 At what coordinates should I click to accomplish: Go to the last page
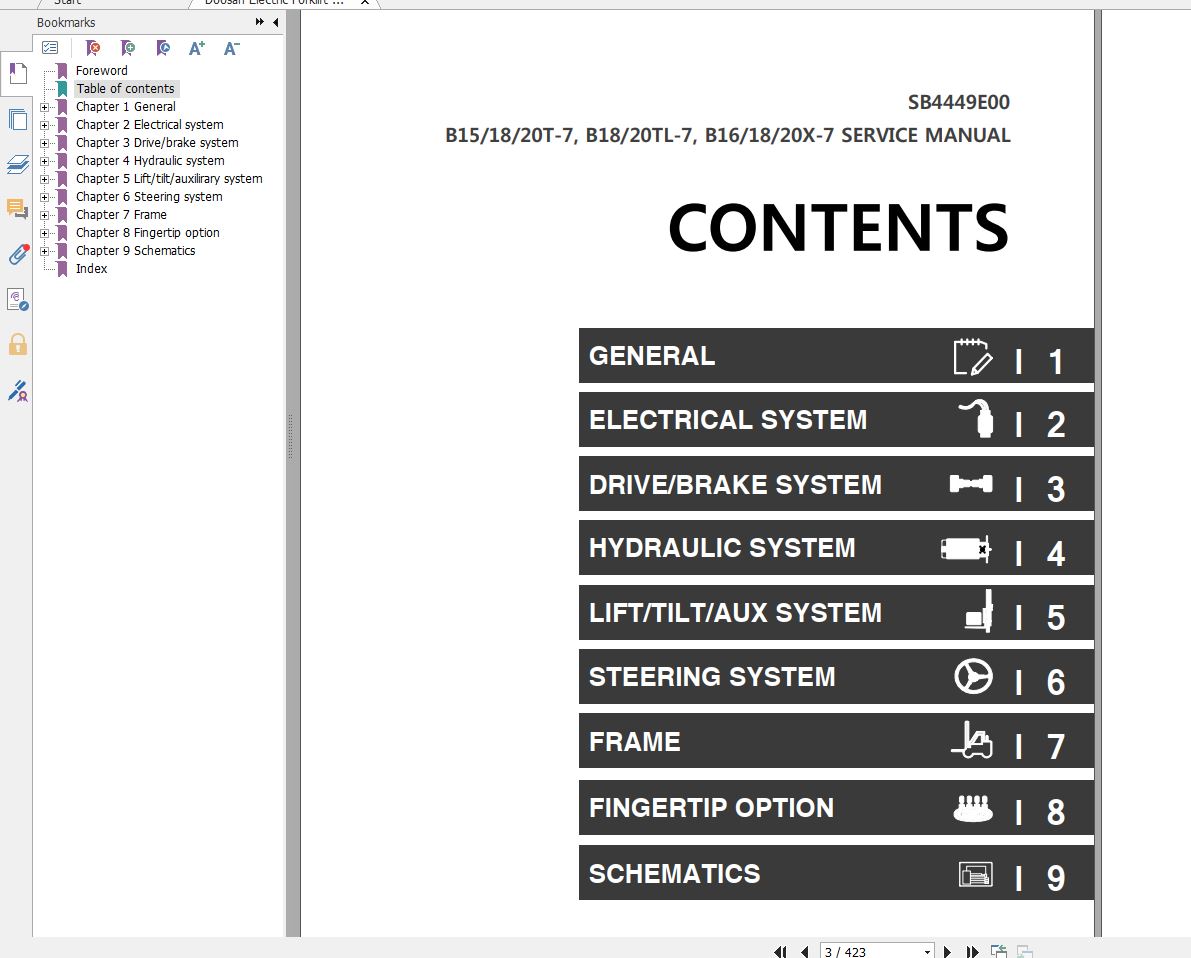coord(971,952)
